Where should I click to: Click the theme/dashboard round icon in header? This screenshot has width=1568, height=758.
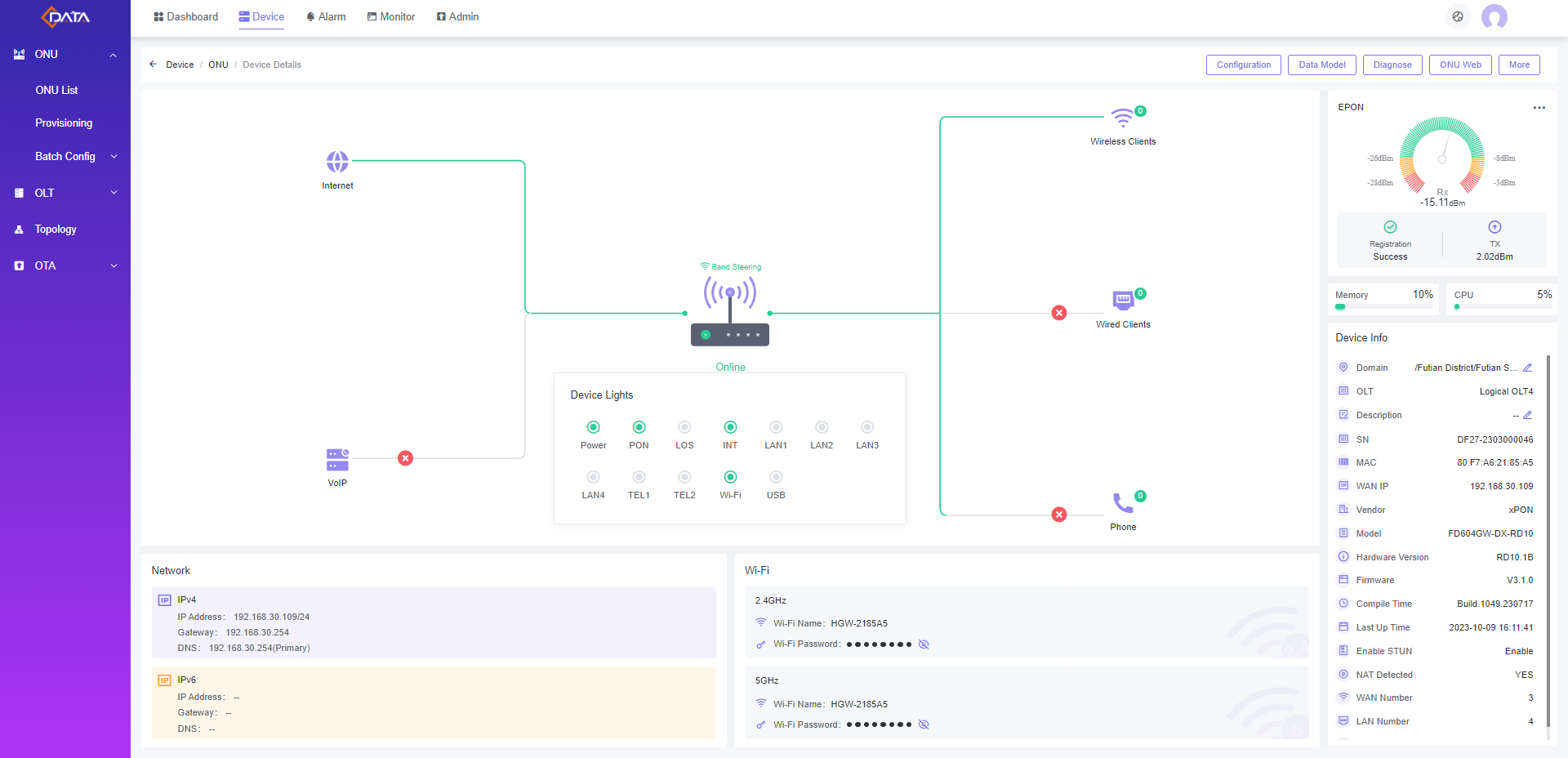pos(1458,16)
